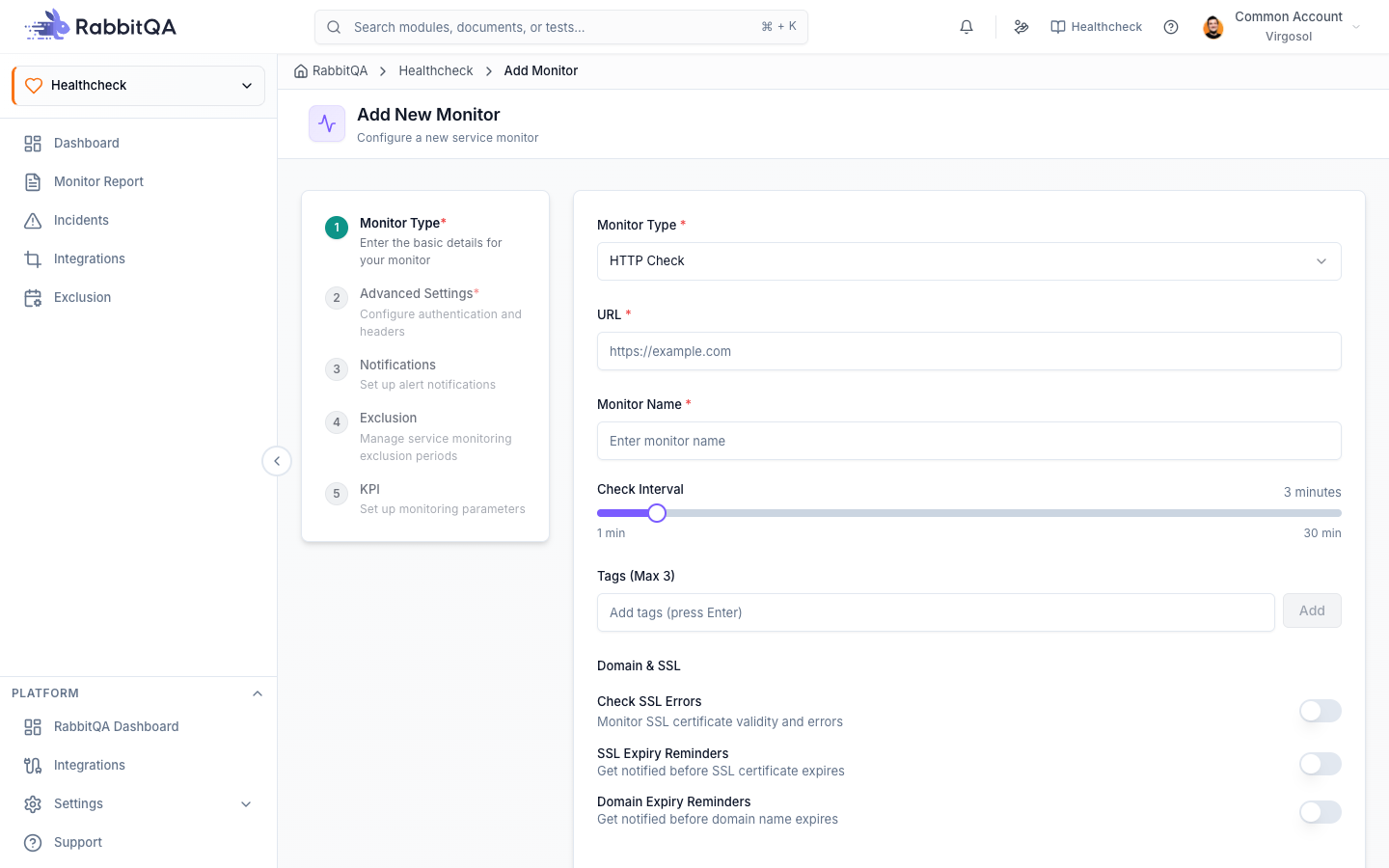Screen dimensions: 1389x868
Task: Expand the Healthcheck module selector
Action: tap(139, 85)
